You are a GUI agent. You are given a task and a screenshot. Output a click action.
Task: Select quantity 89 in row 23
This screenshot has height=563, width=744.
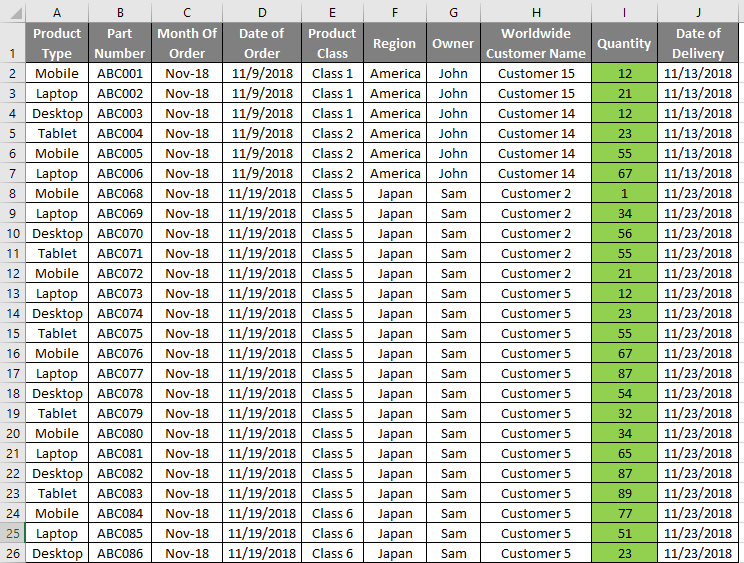pyautogui.click(x=624, y=493)
